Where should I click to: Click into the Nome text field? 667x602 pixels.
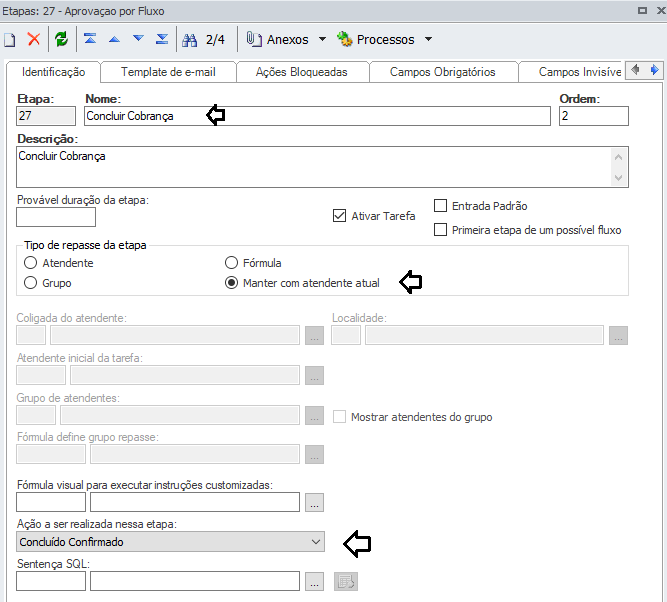tap(318, 116)
